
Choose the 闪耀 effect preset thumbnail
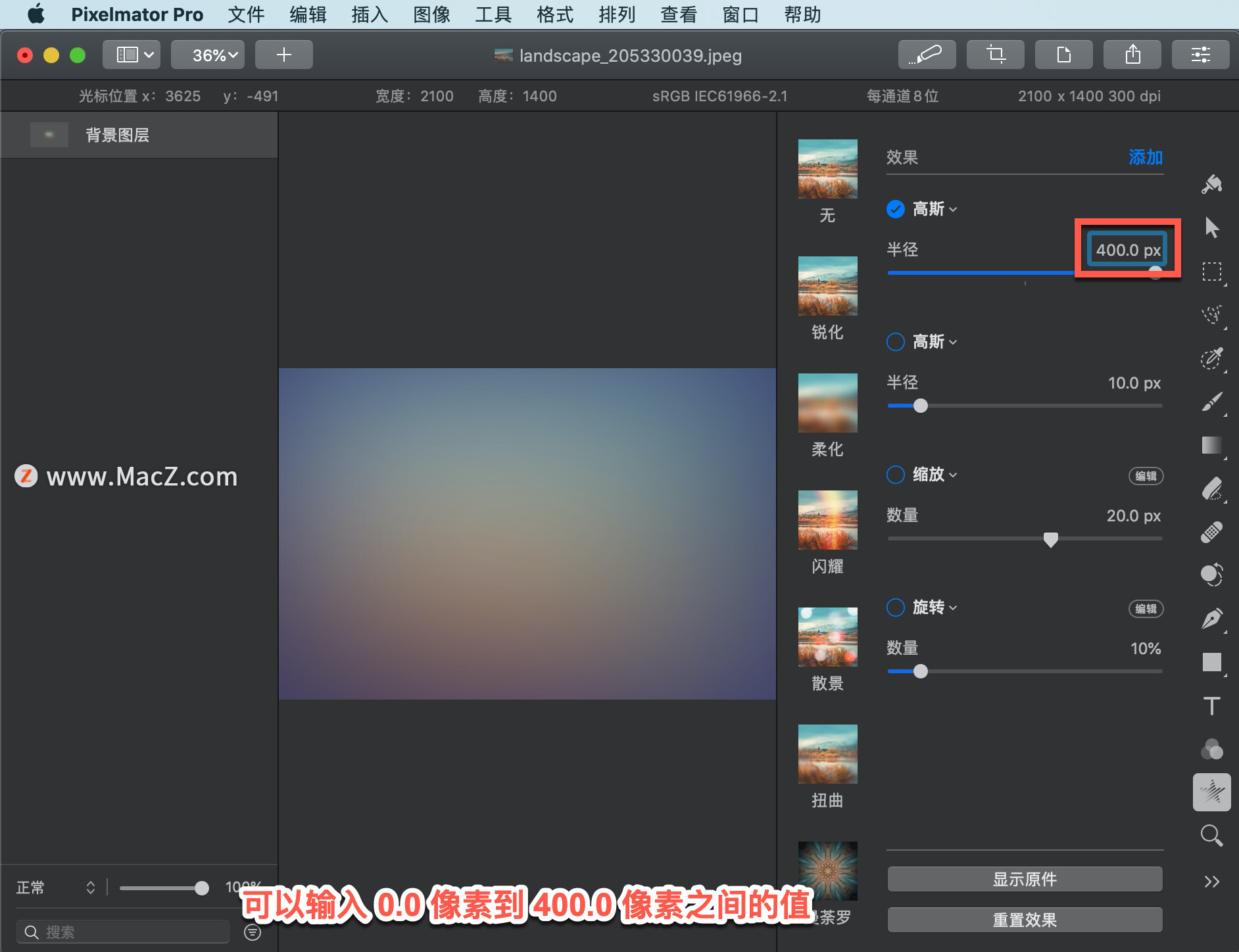(827, 520)
